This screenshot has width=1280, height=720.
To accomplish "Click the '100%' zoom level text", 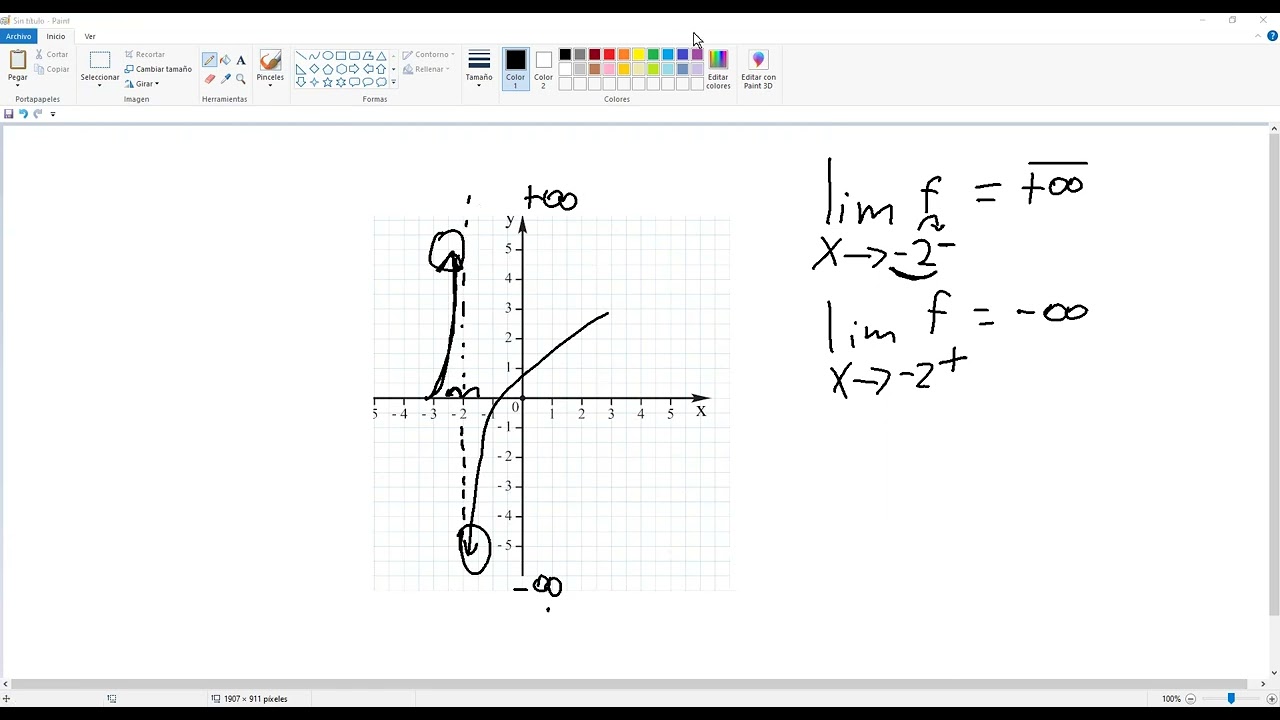I will coord(1171,699).
